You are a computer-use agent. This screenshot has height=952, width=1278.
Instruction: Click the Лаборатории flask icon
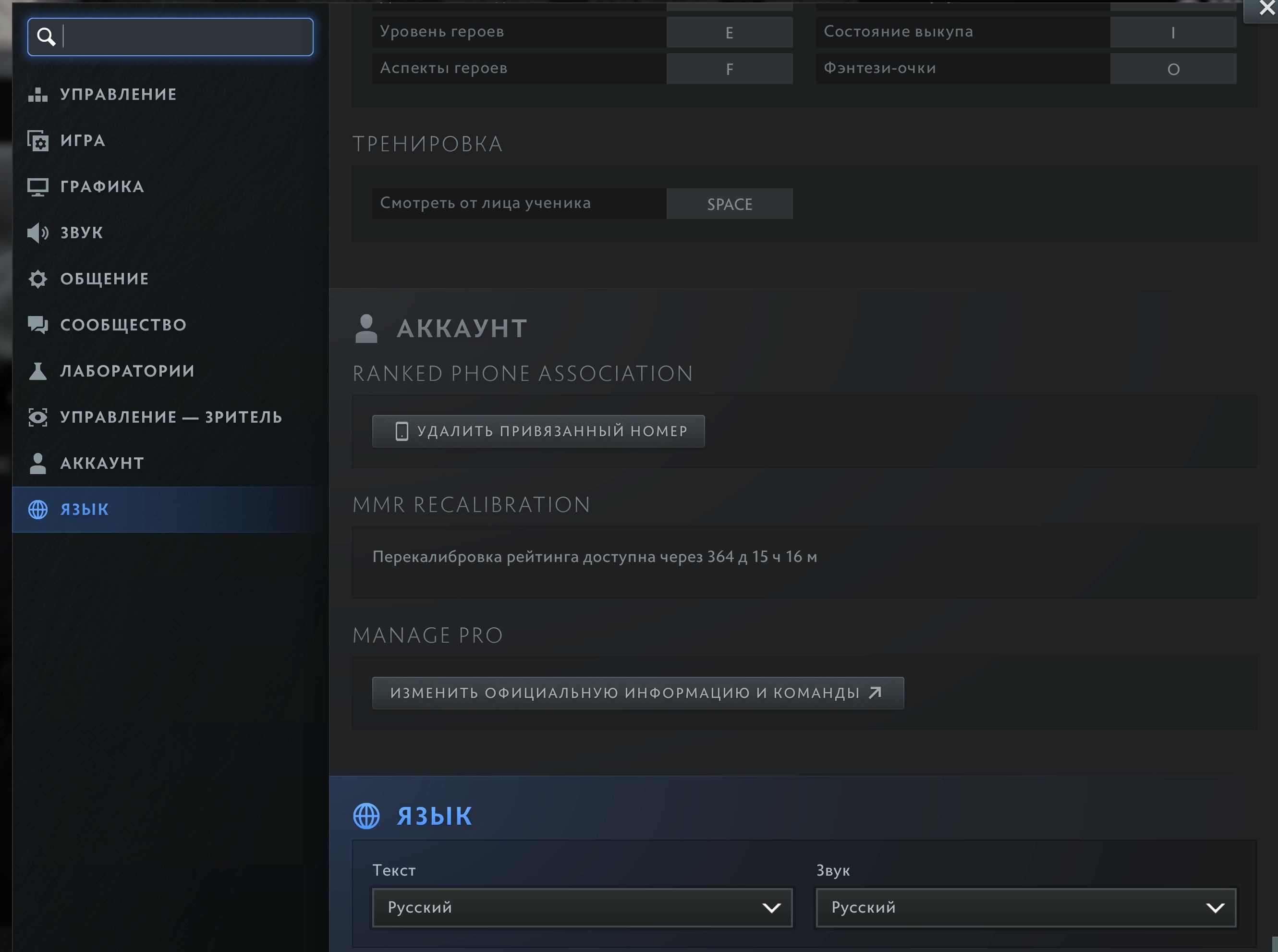(38, 371)
